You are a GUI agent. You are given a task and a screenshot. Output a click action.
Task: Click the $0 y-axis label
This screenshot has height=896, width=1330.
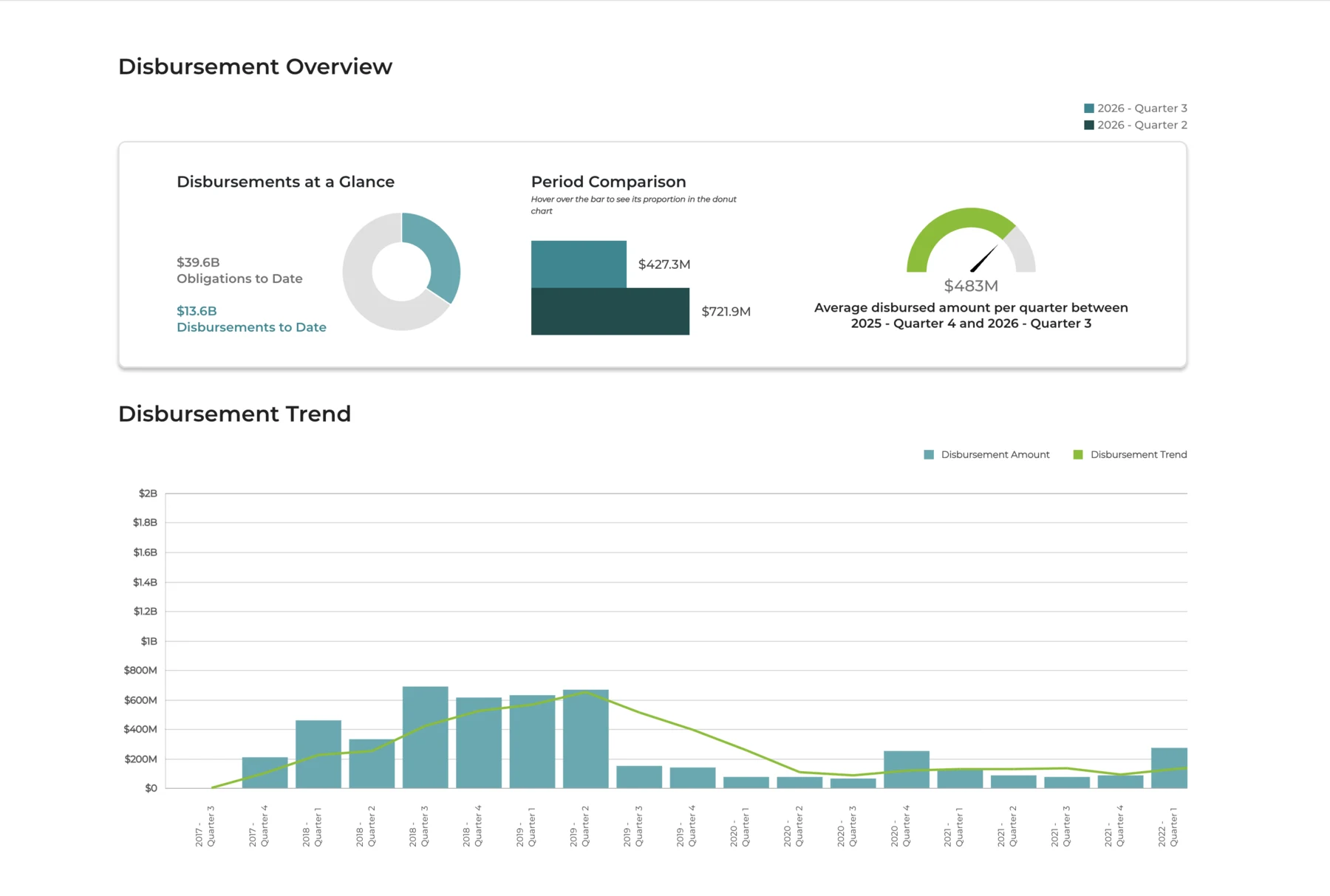[151, 788]
